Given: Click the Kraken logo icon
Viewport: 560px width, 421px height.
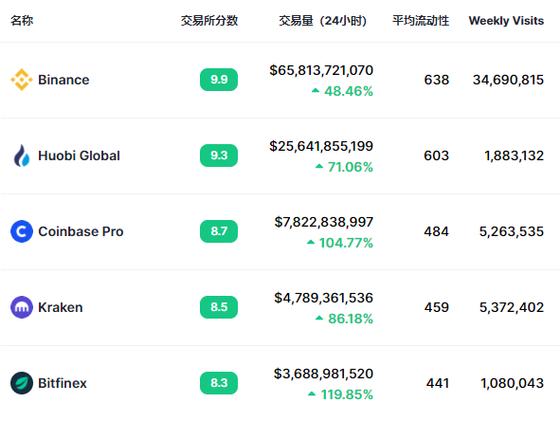Looking at the screenshot, I should coord(21,307).
